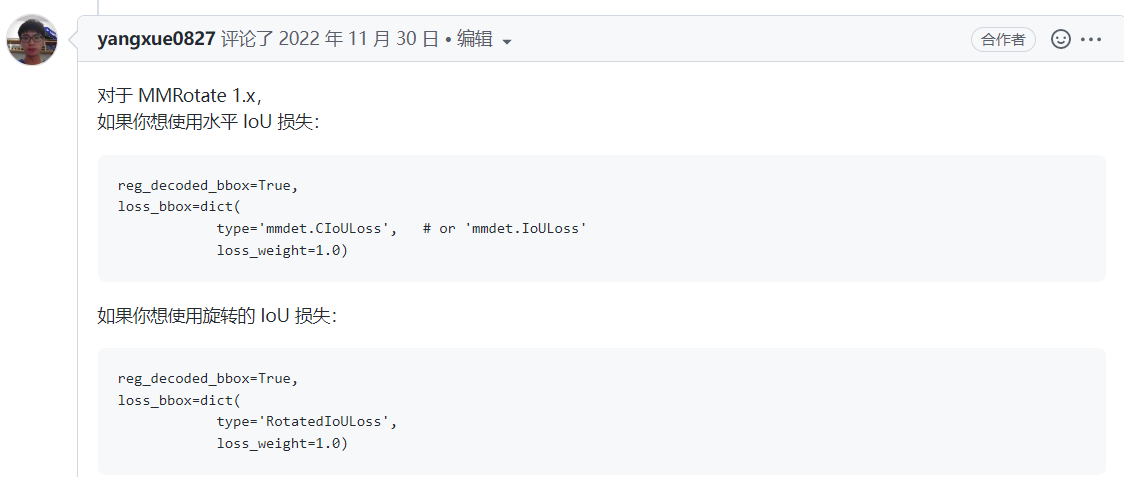Click the caret arrow beside 编辑
This screenshot has height=477, width=1124.
tap(506, 41)
